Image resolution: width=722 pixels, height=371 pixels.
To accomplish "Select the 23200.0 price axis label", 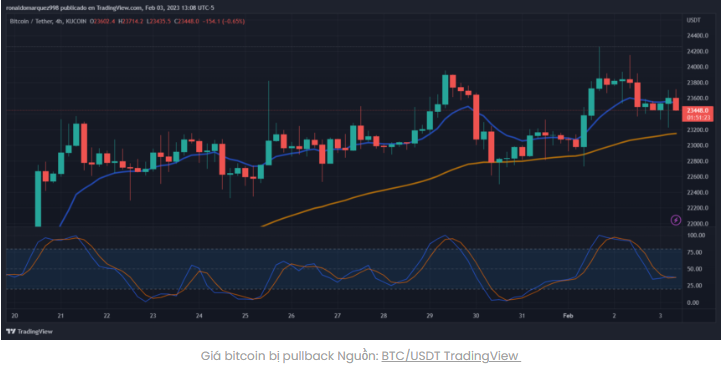I will pos(698,130).
